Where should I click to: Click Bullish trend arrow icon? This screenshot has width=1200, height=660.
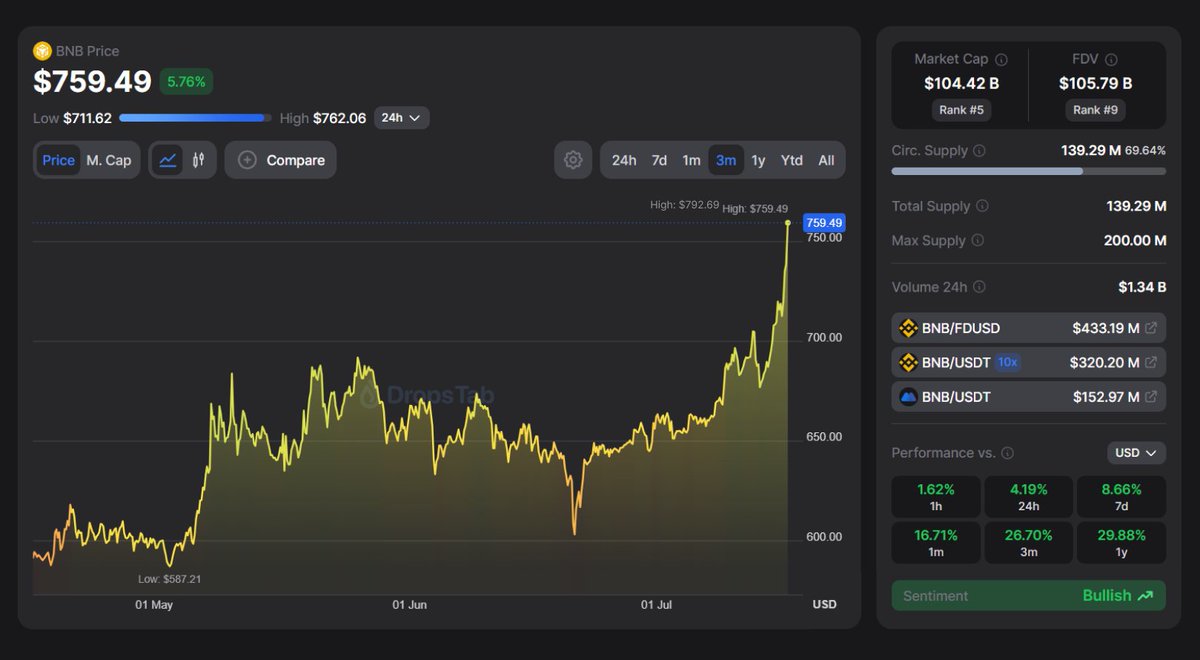click(x=1145, y=596)
